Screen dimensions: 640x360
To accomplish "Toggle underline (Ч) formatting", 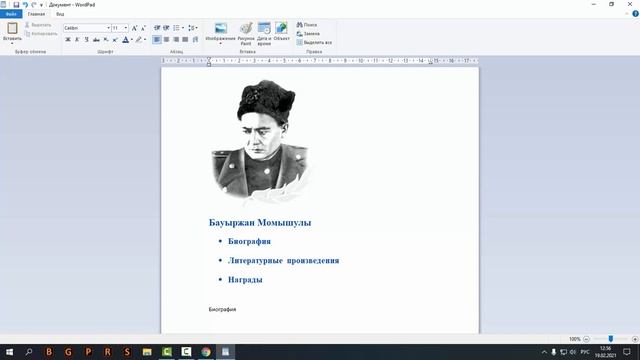I will click(87, 40).
